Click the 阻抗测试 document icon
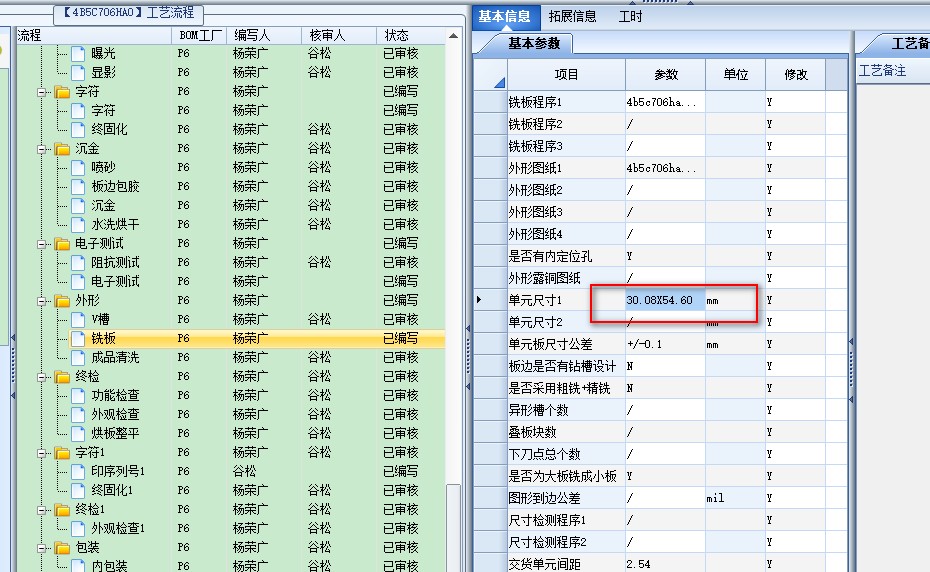Viewport: 930px width, 572px height. coord(78,262)
